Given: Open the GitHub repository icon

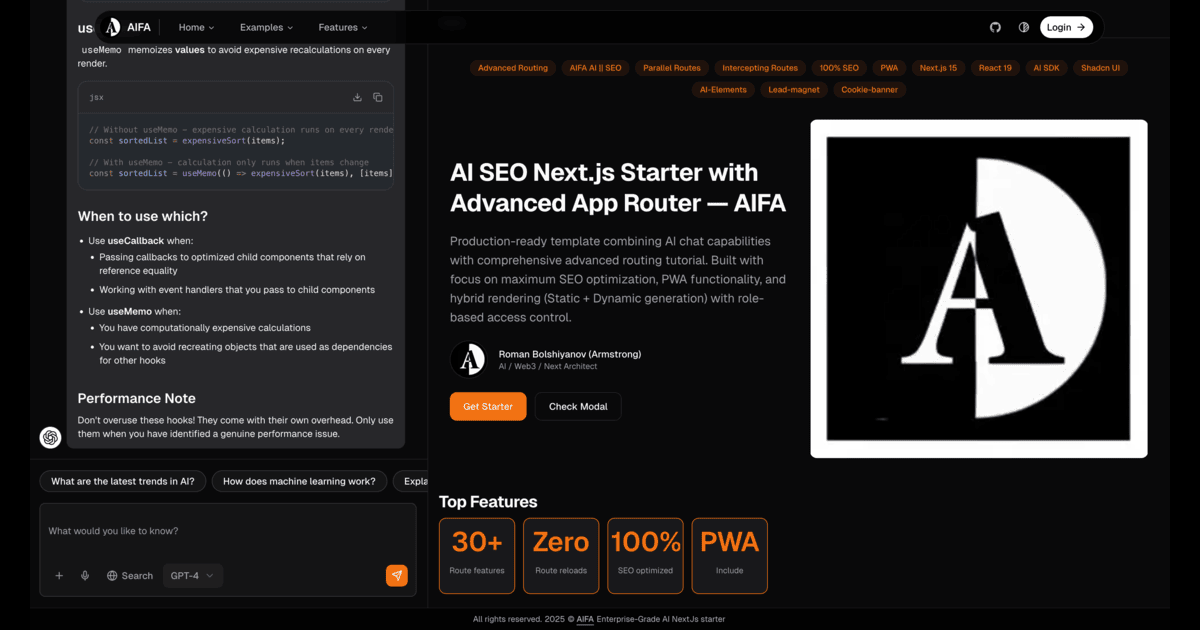Looking at the screenshot, I should (995, 27).
